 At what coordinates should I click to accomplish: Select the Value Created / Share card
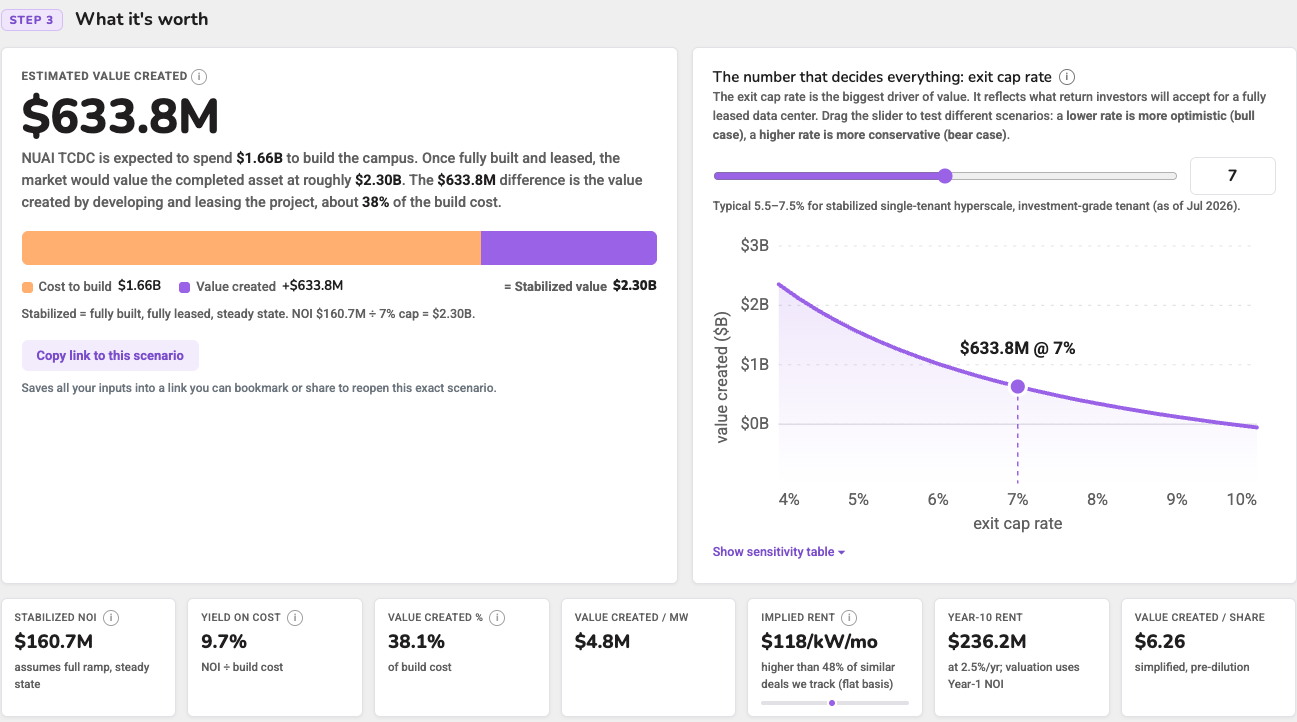[1208, 657]
